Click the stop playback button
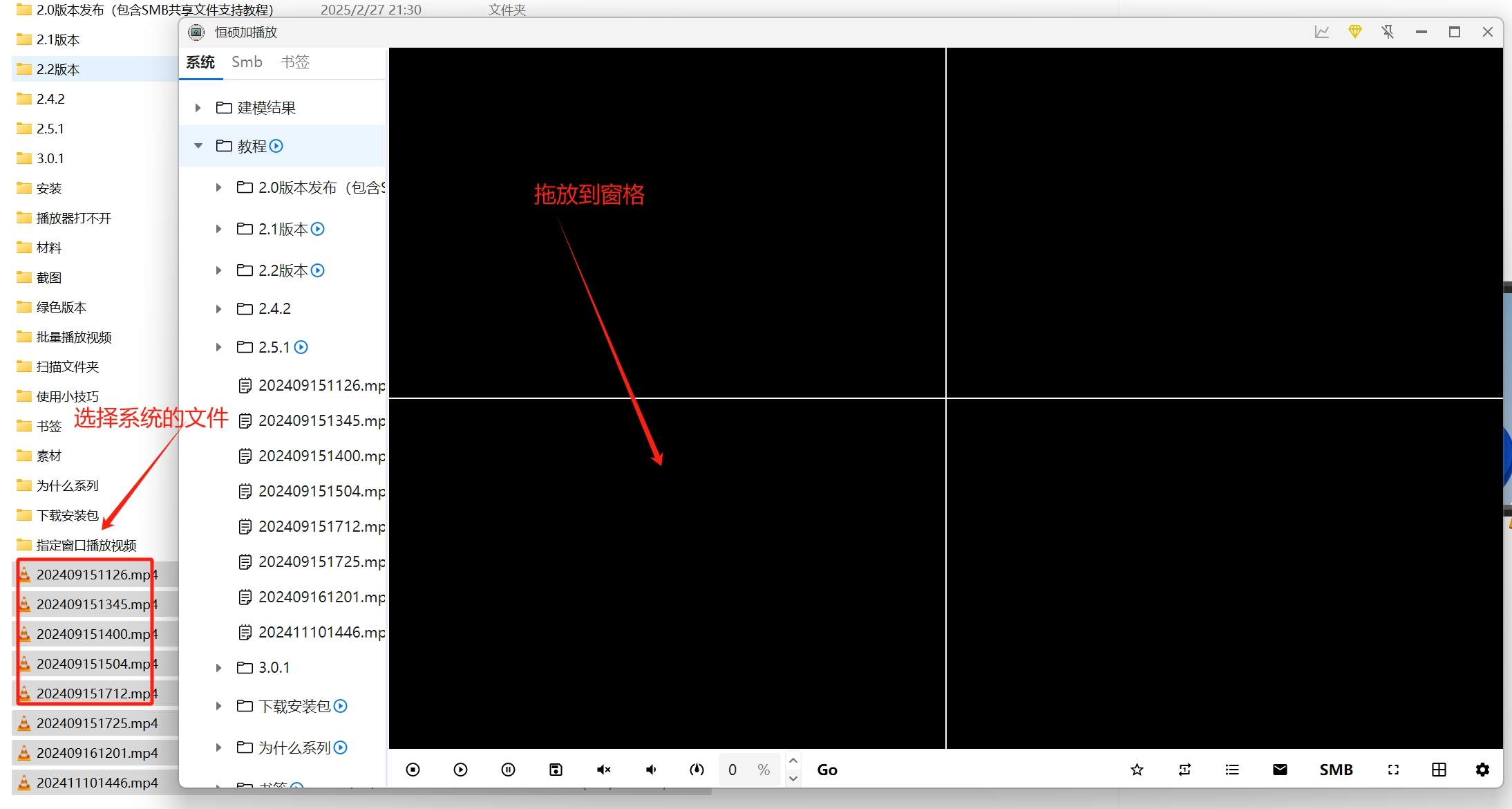The width and height of the screenshot is (1512, 809). [413, 770]
